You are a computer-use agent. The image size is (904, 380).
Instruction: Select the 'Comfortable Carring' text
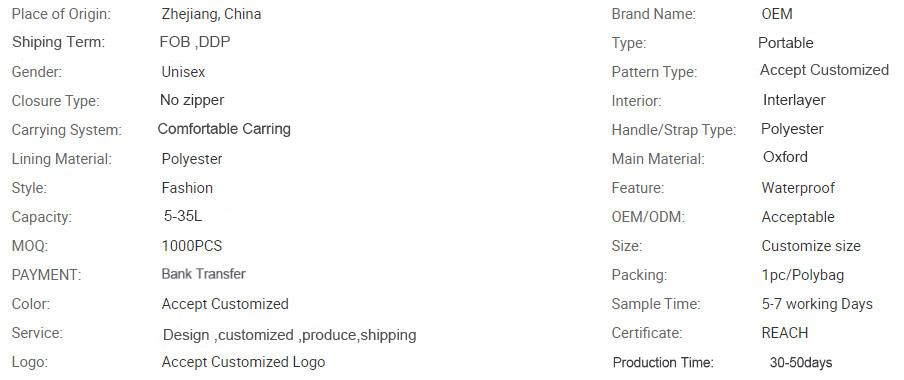tap(224, 129)
